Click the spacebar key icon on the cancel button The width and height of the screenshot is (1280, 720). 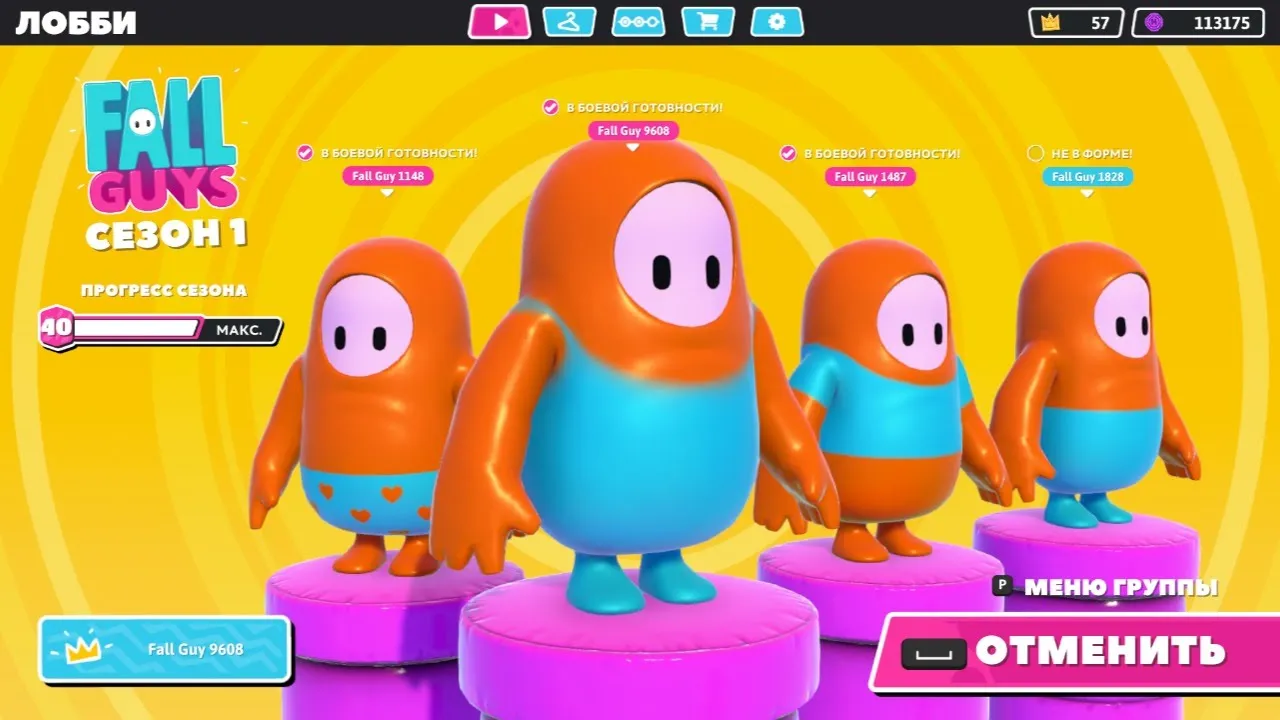click(934, 653)
